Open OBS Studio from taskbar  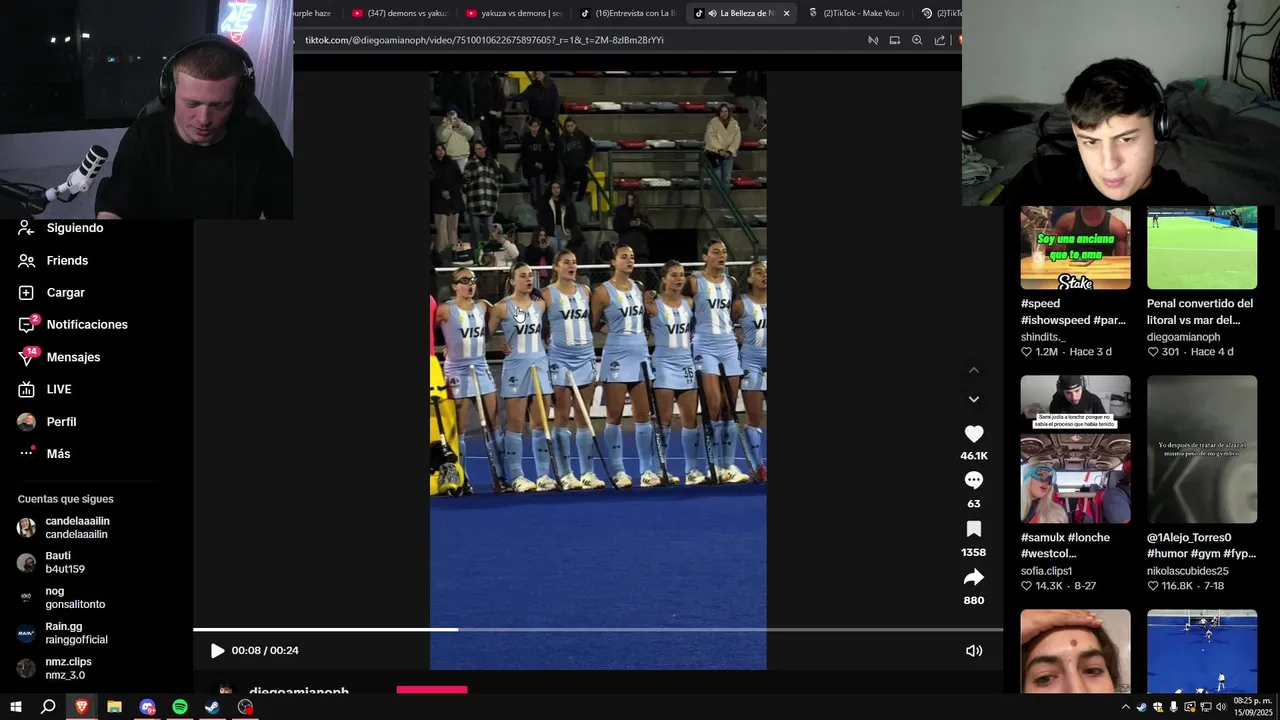point(245,707)
